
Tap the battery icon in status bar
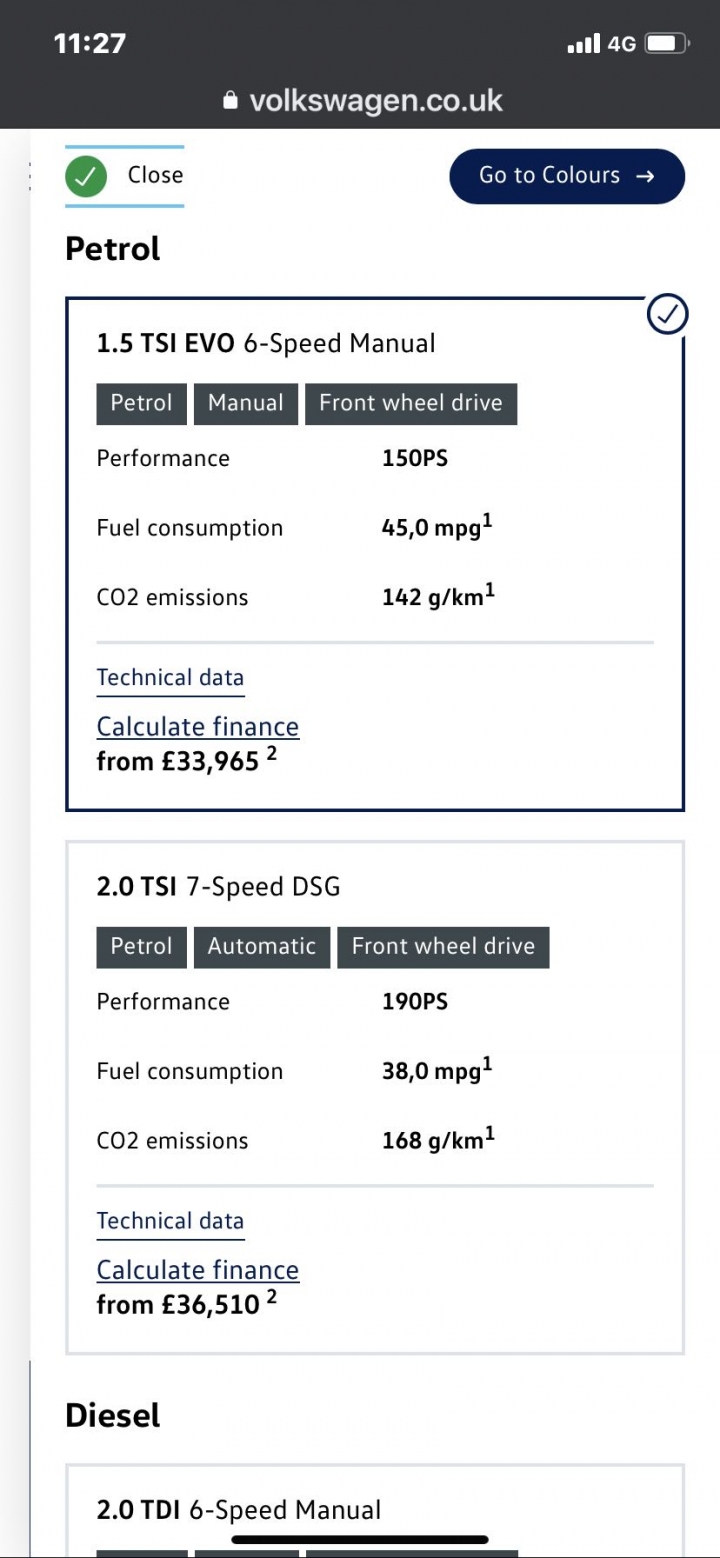tap(666, 44)
